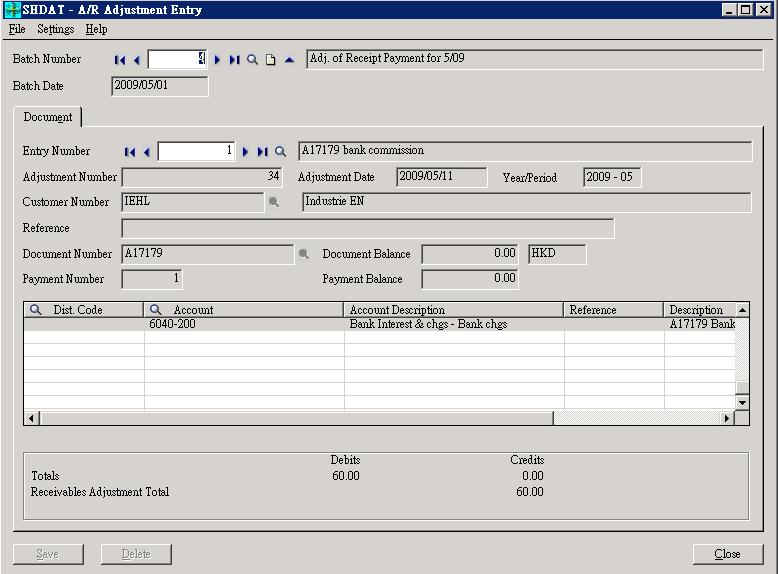
Task: Open the Settings menu
Action: click(55, 30)
